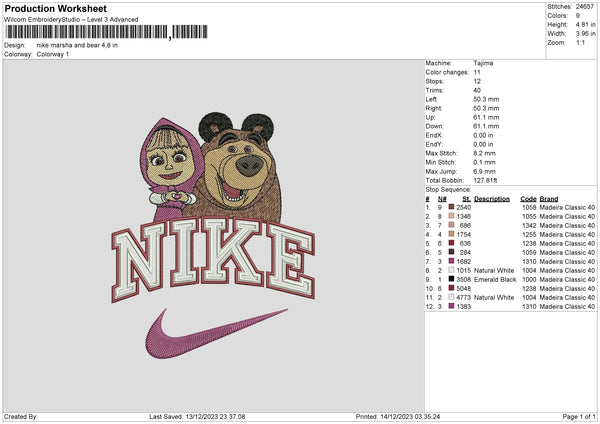Select the Emerald Black description

coord(495,279)
